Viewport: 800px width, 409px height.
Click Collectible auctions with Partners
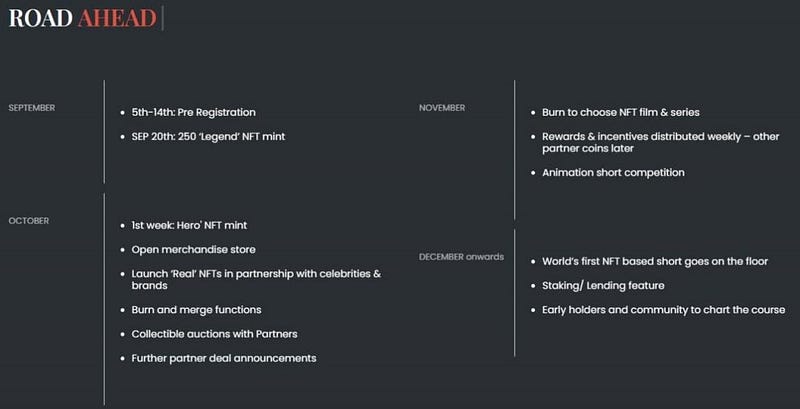[214, 334]
